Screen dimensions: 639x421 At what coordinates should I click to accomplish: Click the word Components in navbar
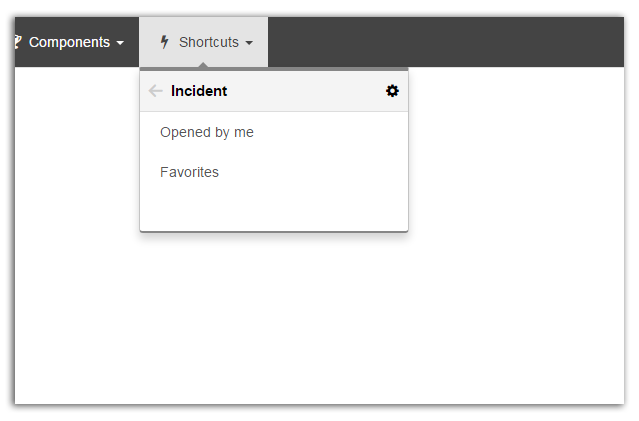pos(69,42)
